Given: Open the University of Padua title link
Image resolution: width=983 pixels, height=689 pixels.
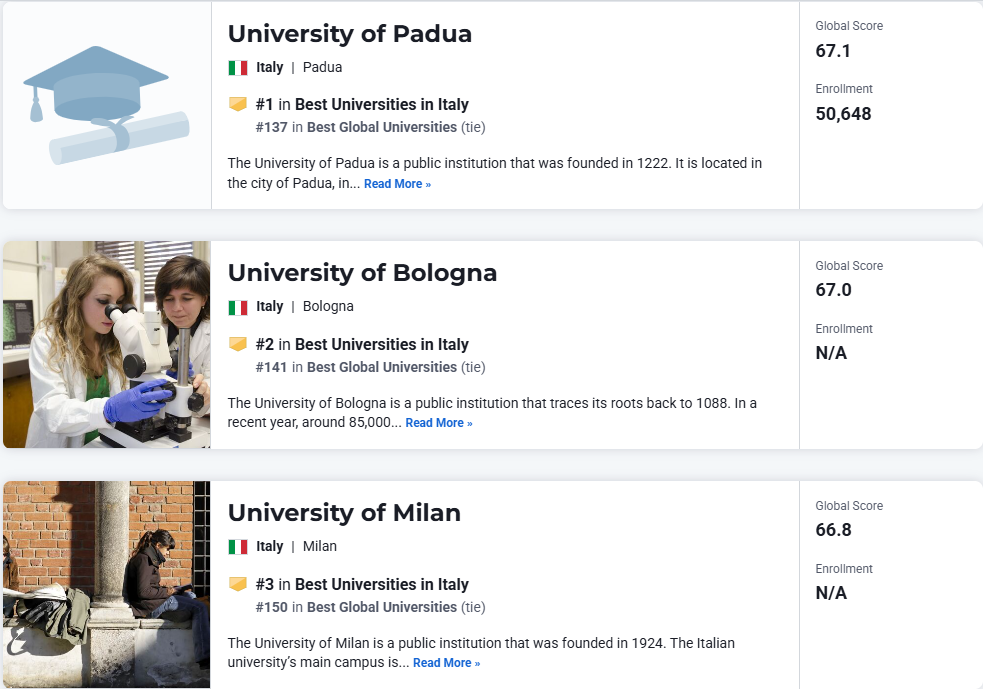Looking at the screenshot, I should (x=349, y=34).
